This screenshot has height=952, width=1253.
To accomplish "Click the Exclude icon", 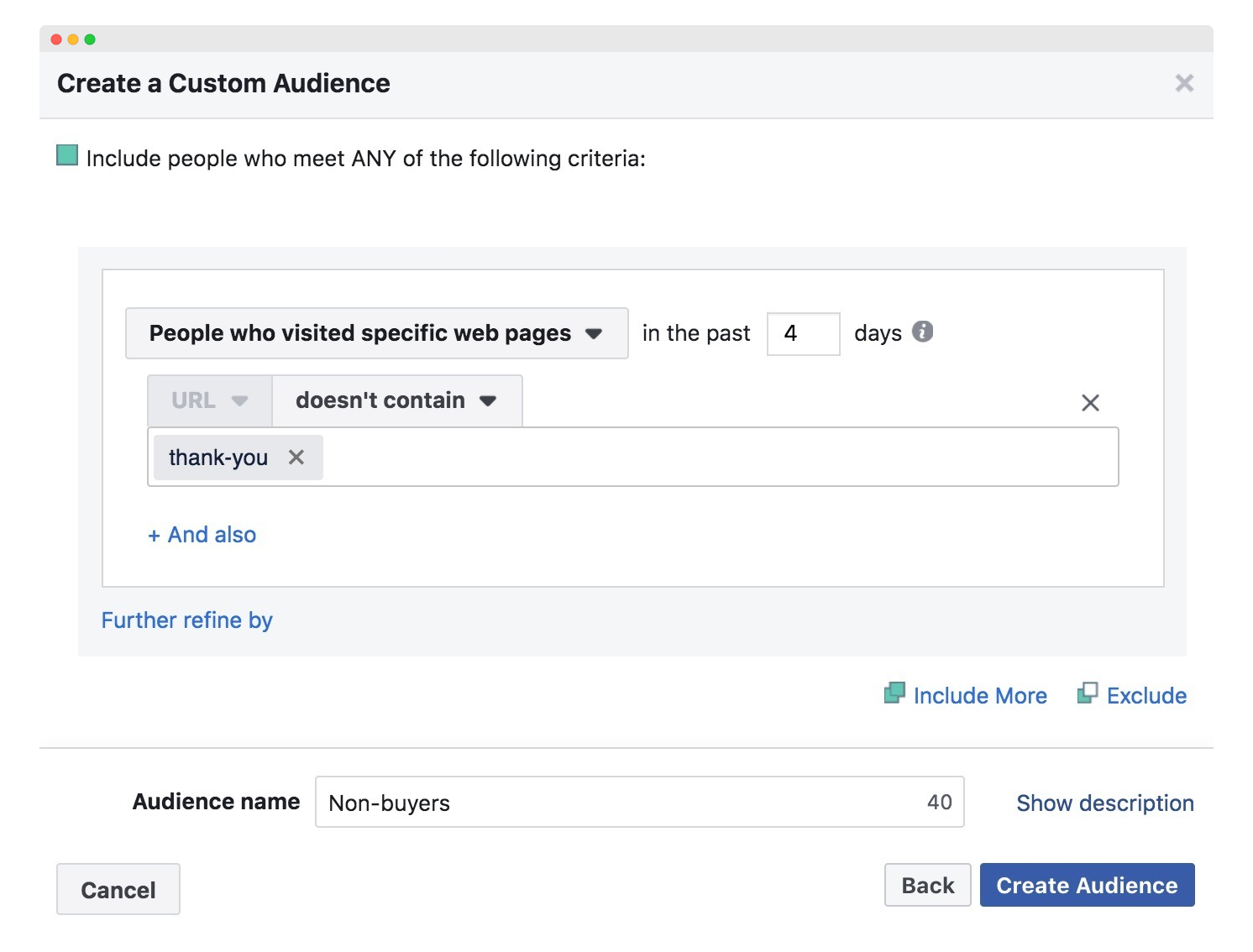I will click(1088, 693).
